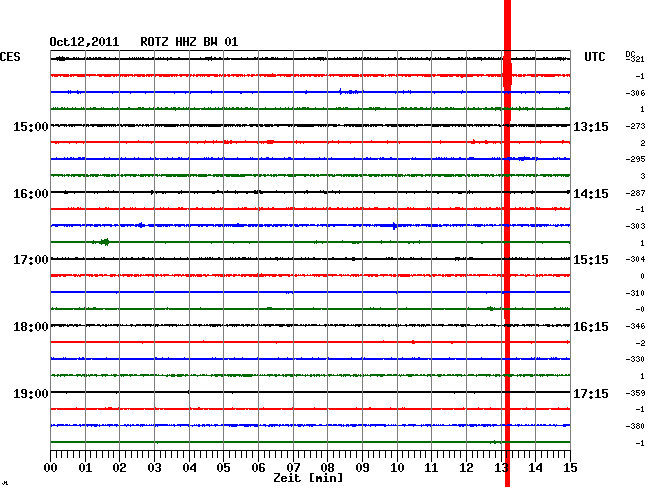The image size is (650, 494).
Task: Pick minute tick label 07
Action: click(293, 468)
